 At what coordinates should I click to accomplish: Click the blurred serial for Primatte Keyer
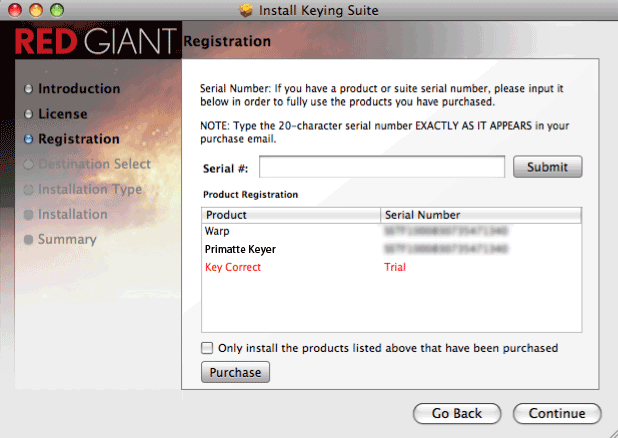pyautogui.click(x=446, y=249)
